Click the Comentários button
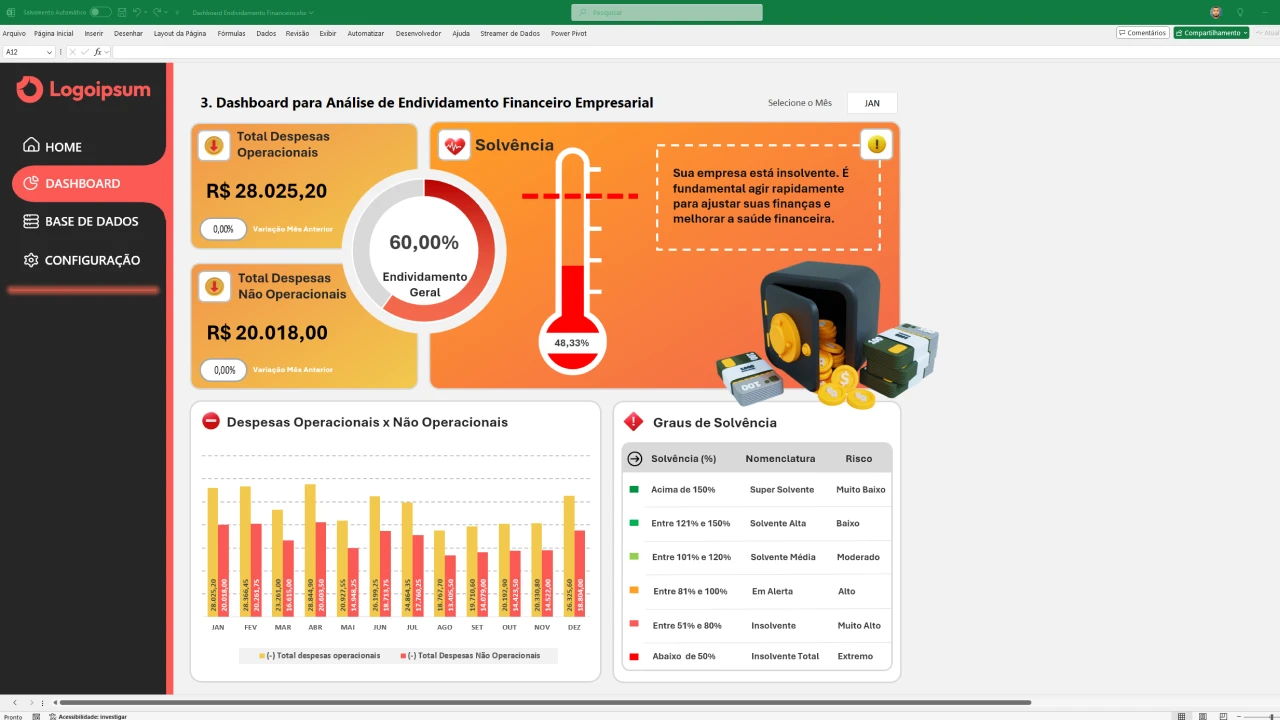Screen dimensions: 1280x720 (x=1142, y=33)
